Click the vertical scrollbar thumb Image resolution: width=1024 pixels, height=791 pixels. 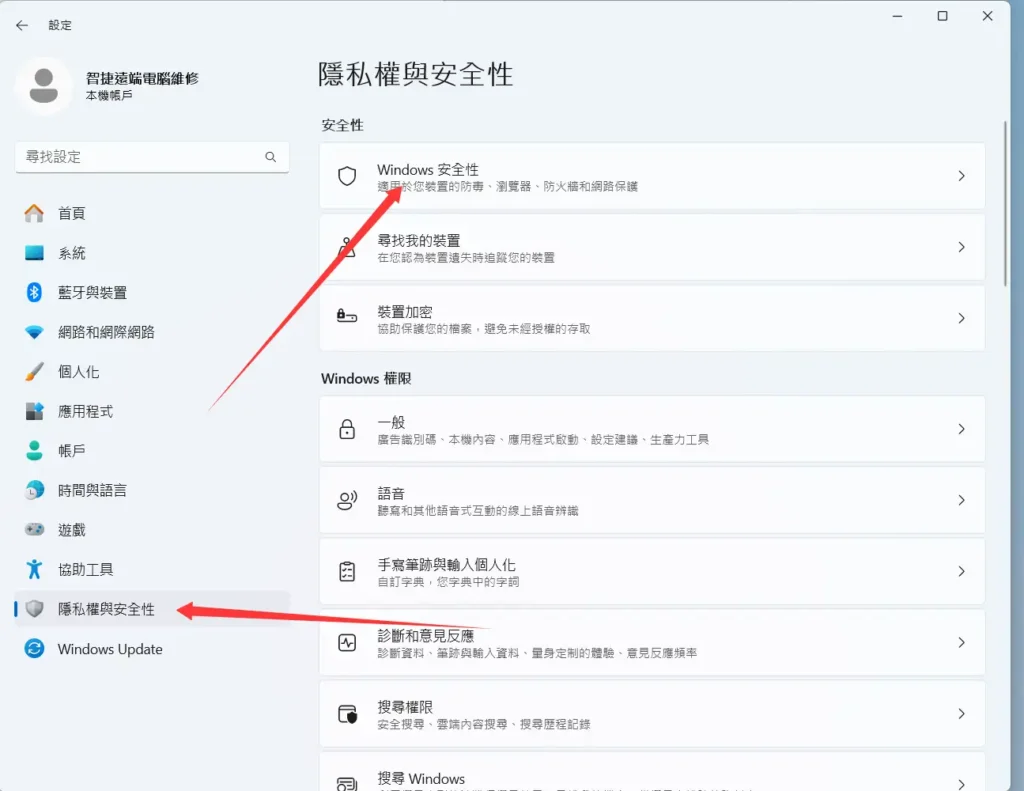click(x=1005, y=203)
